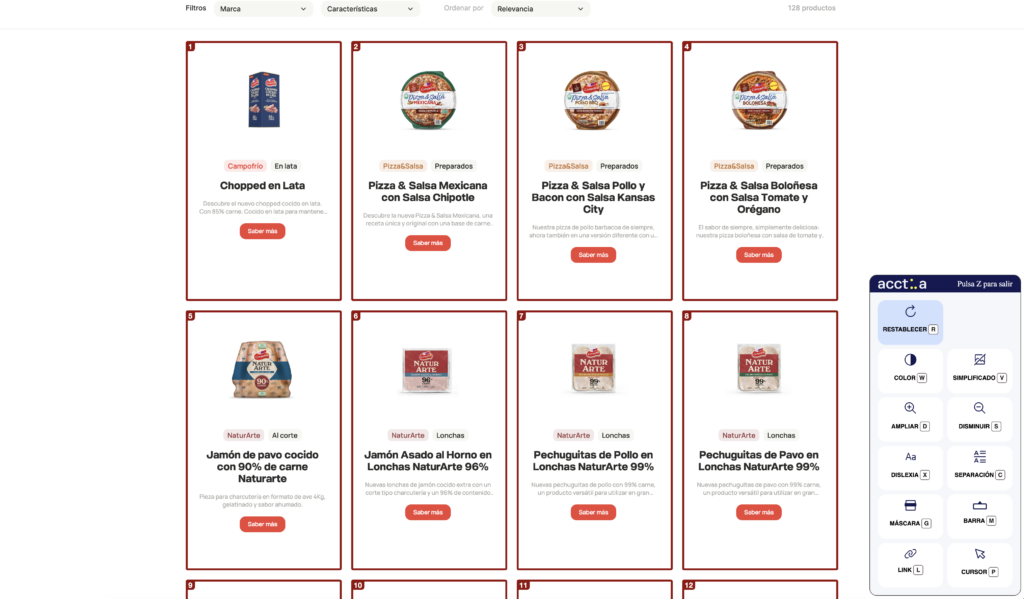The width and height of the screenshot is (1024, 599).
Task: Open the Marca filter dropdown
Action: [x=263, y=9]
